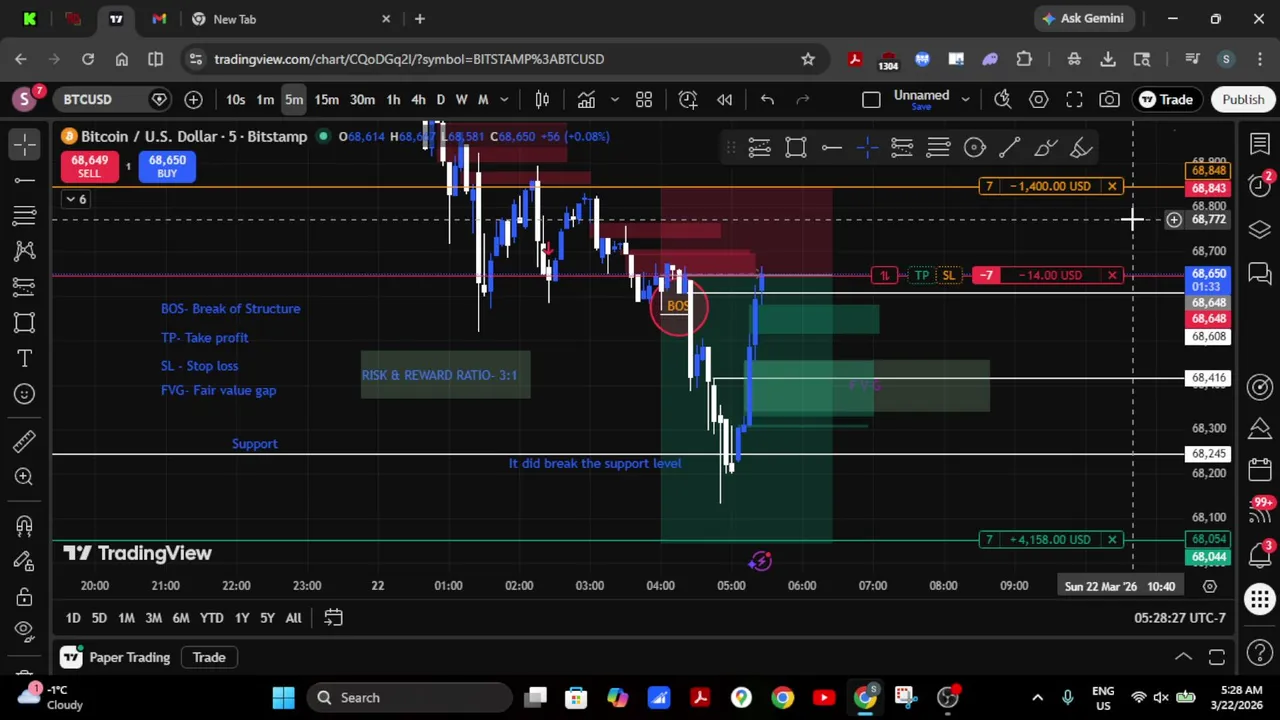Expand the trading panel with up chevron
Image resolution: width=1280 pixels, height=720 pixels.
click(1183, 657)
